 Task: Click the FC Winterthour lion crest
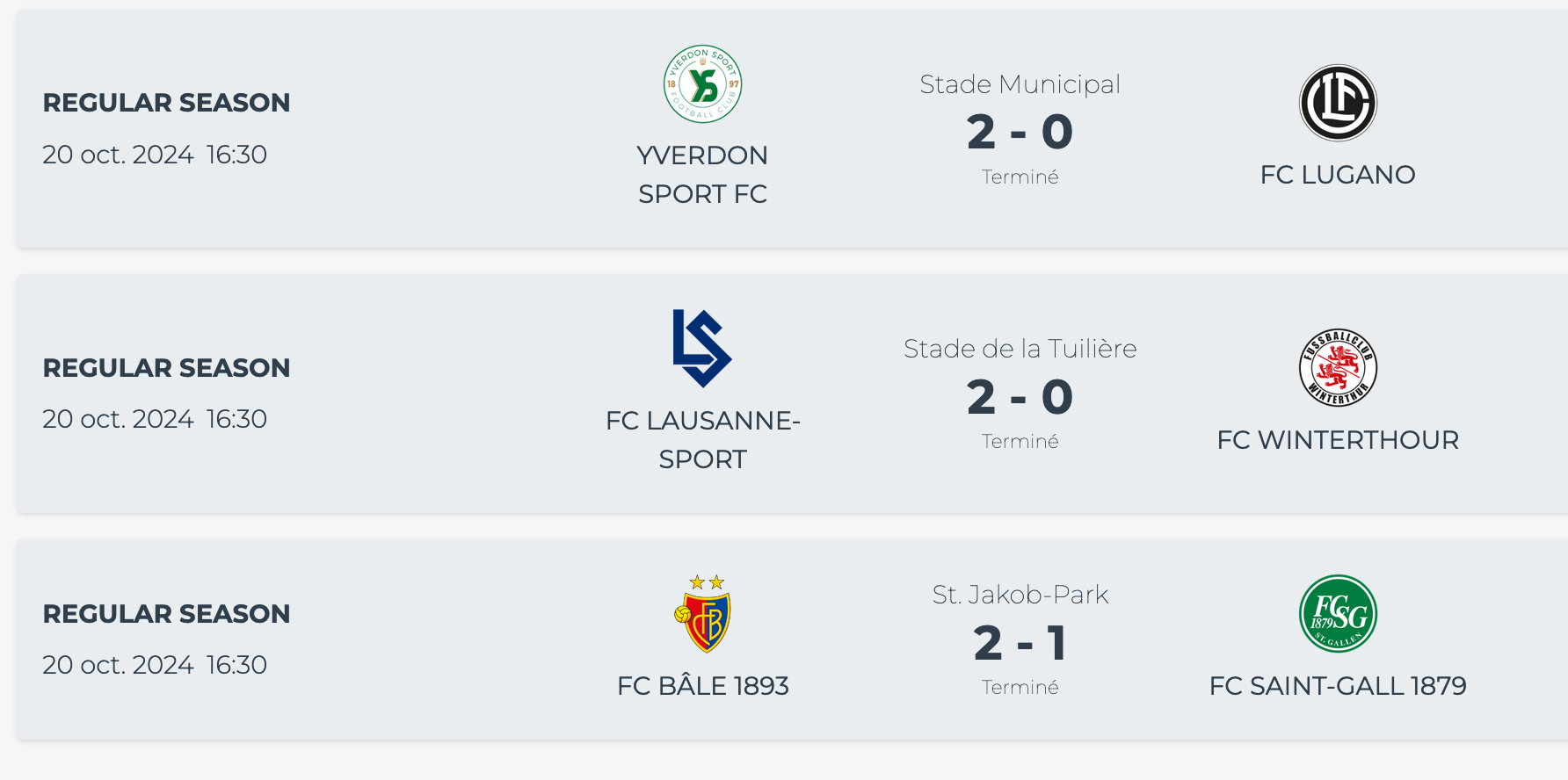pyautogui.click(x=1338, y=368)
